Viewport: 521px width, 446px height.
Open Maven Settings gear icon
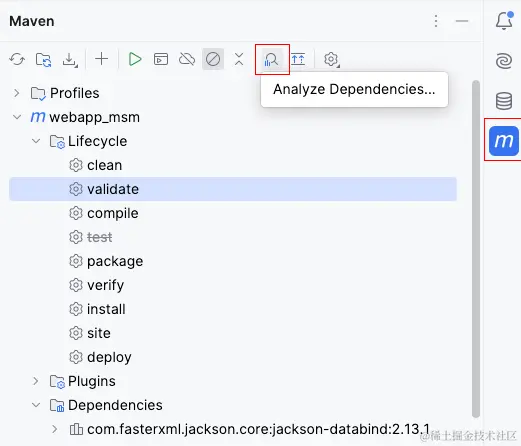point(331,59)
